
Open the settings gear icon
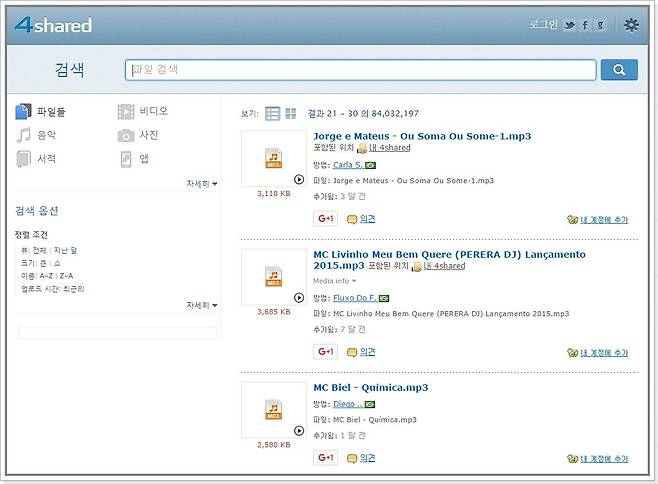click(631, 25)
